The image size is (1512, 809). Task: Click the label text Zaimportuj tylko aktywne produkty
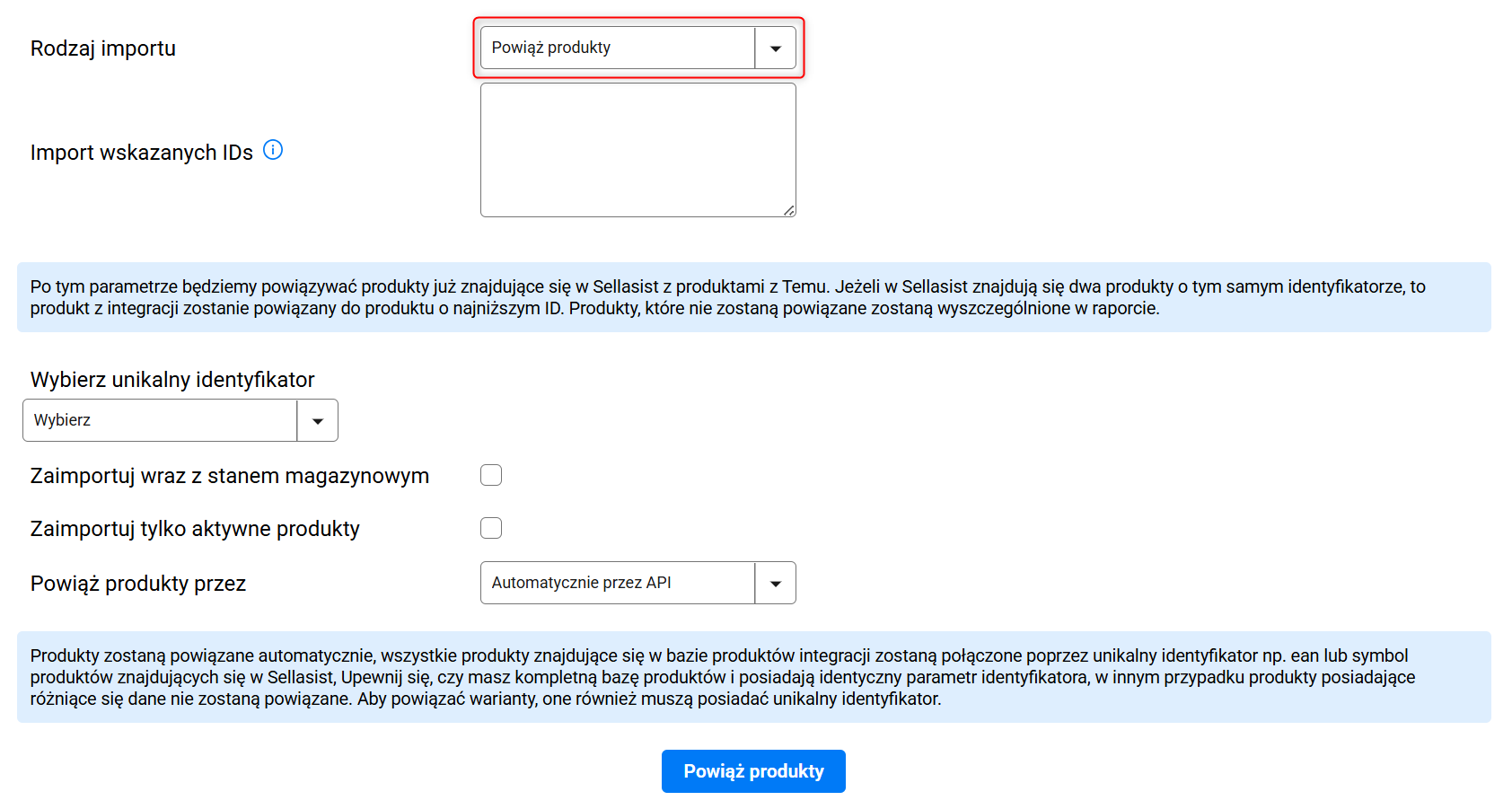point(195,529)
